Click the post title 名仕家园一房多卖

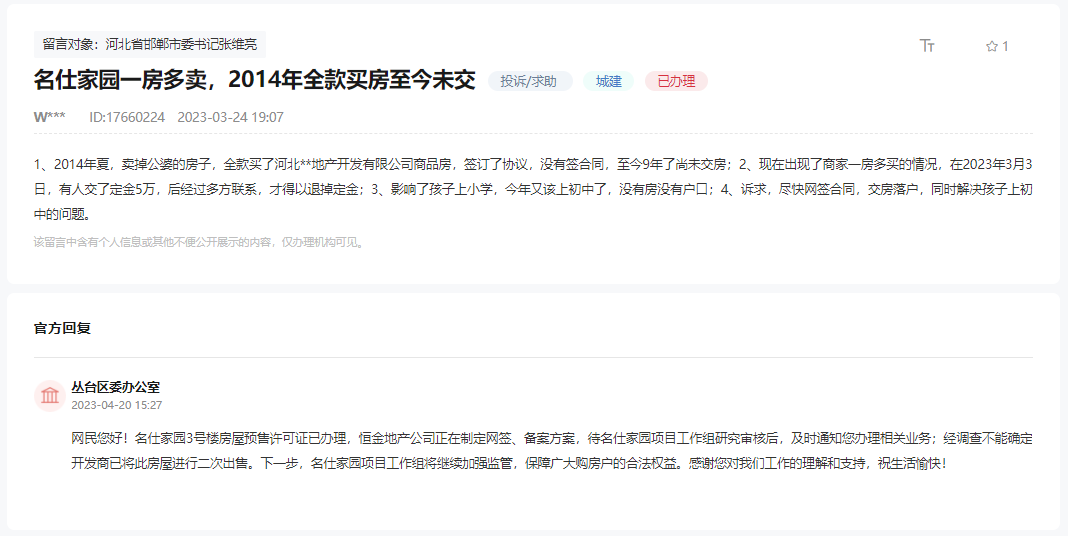[x=255, y=80]
